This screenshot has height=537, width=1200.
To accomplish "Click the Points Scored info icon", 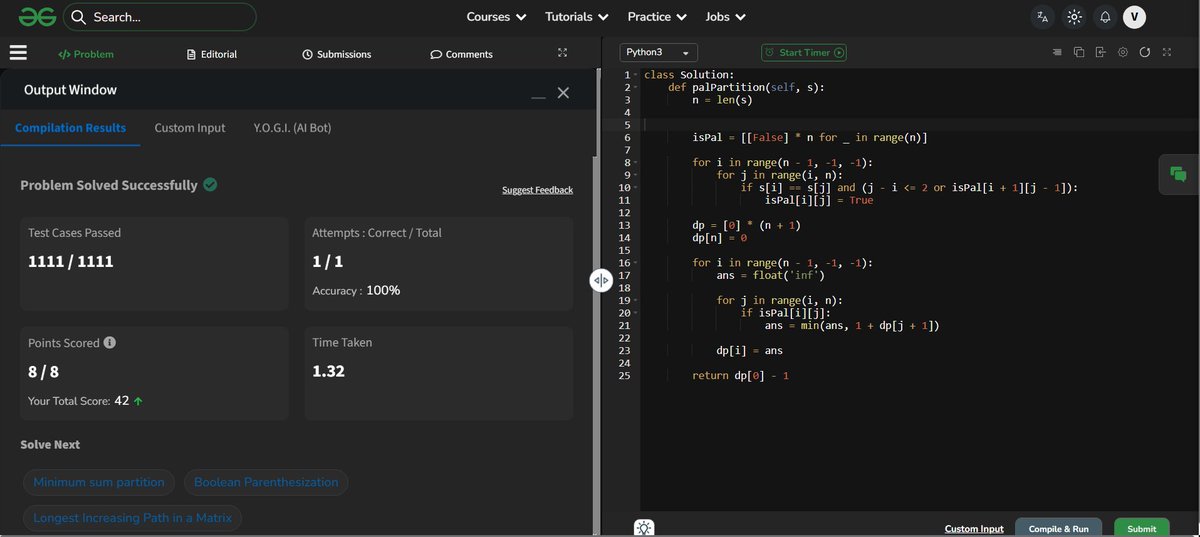I will (110, 342).
